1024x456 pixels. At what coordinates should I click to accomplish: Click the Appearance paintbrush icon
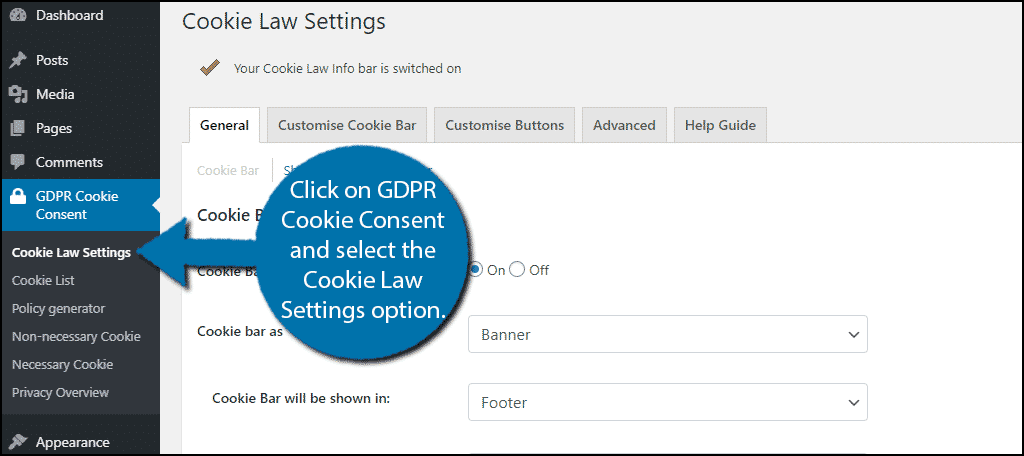tap(18, 442)
